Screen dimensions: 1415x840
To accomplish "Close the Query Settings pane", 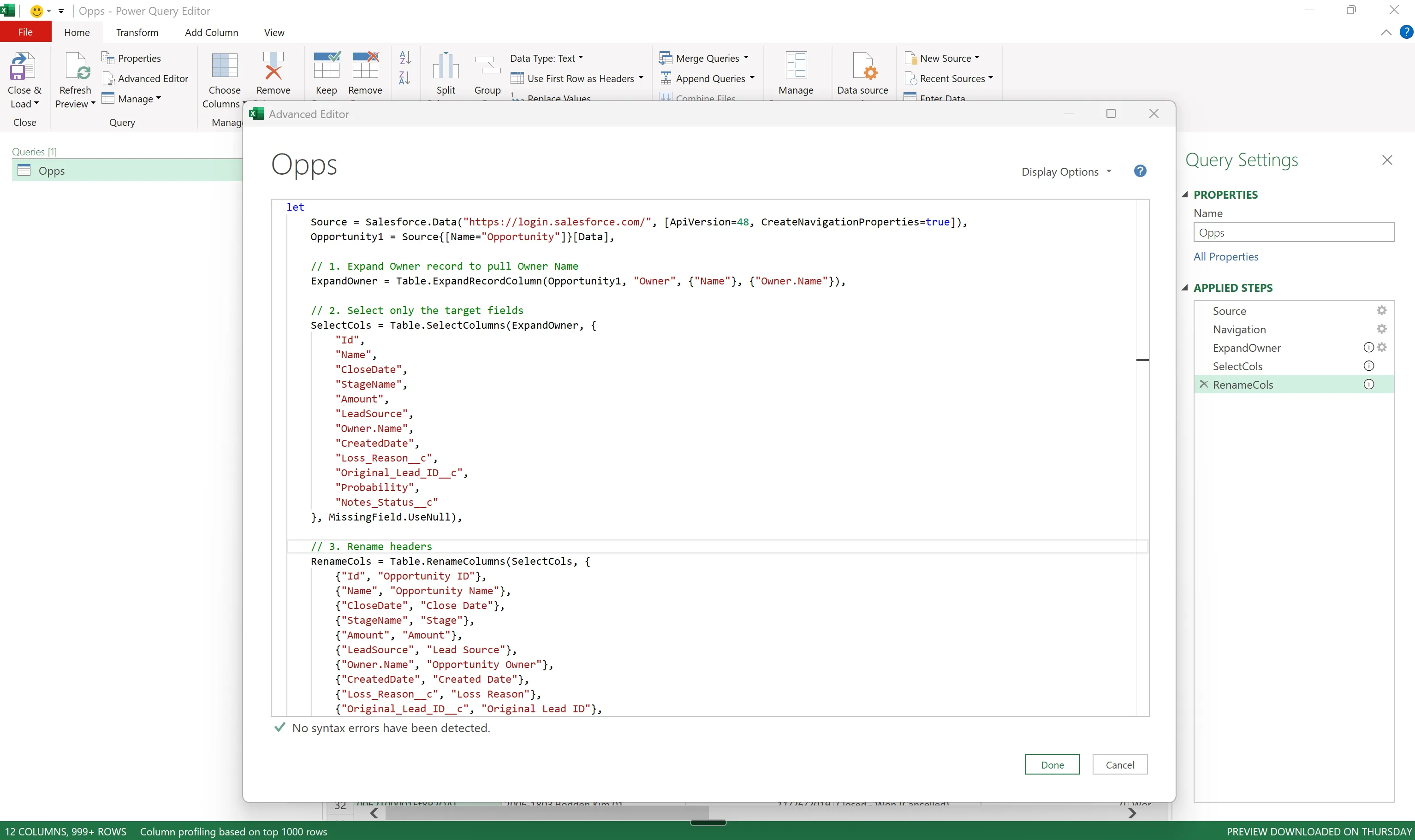I will click(1387, 160).
